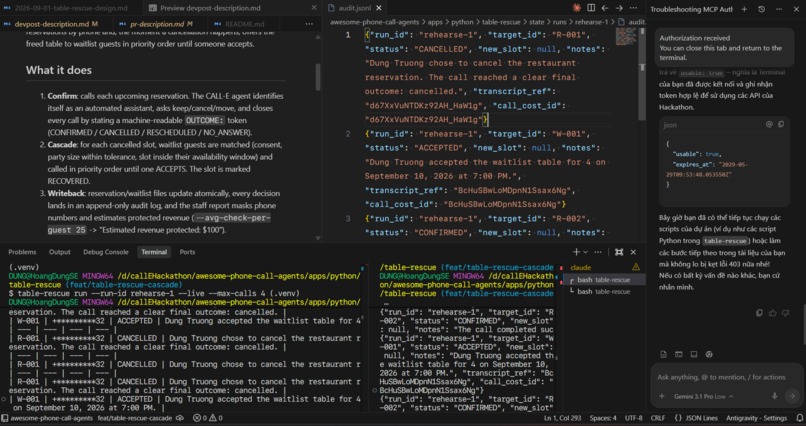Image resolution: width=806 pixels, height=426 pixels.
Task: Open file artifact icon above chat input
Action: click(664, 354)
